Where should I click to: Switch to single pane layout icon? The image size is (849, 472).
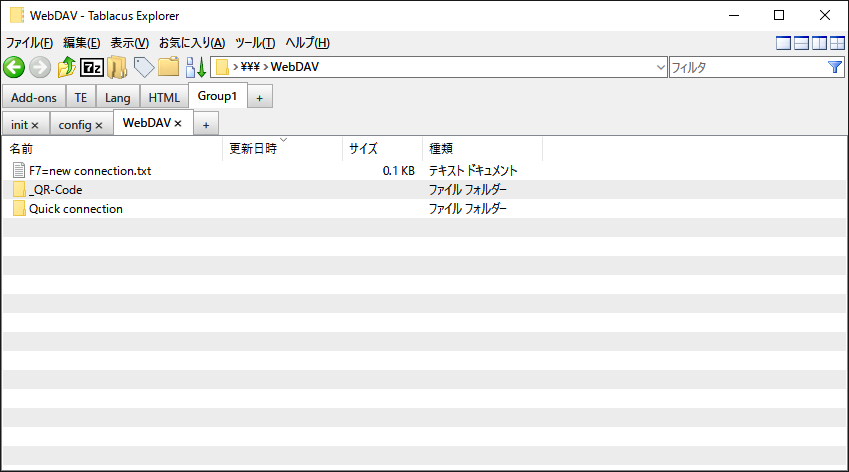pyautogui.click(x=783, y=43)
